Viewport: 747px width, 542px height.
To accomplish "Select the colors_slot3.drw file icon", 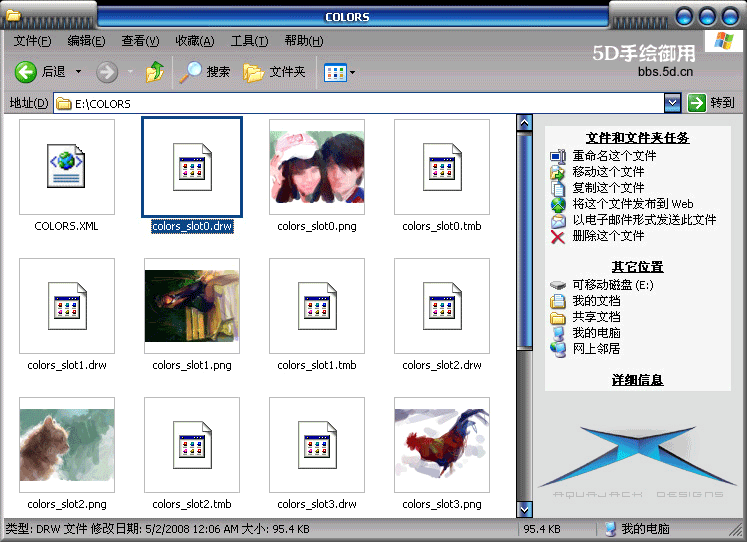I will 317,445.
